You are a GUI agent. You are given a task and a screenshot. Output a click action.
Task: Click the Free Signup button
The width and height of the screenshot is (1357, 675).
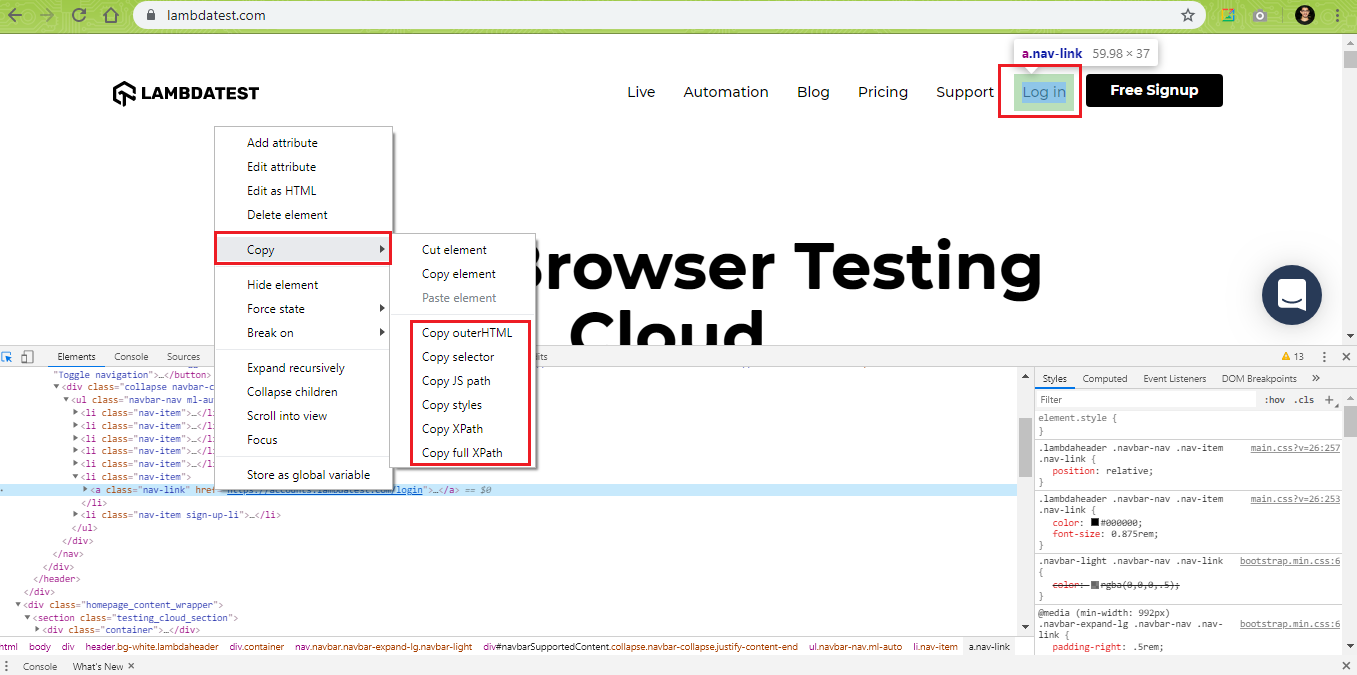1154,90
